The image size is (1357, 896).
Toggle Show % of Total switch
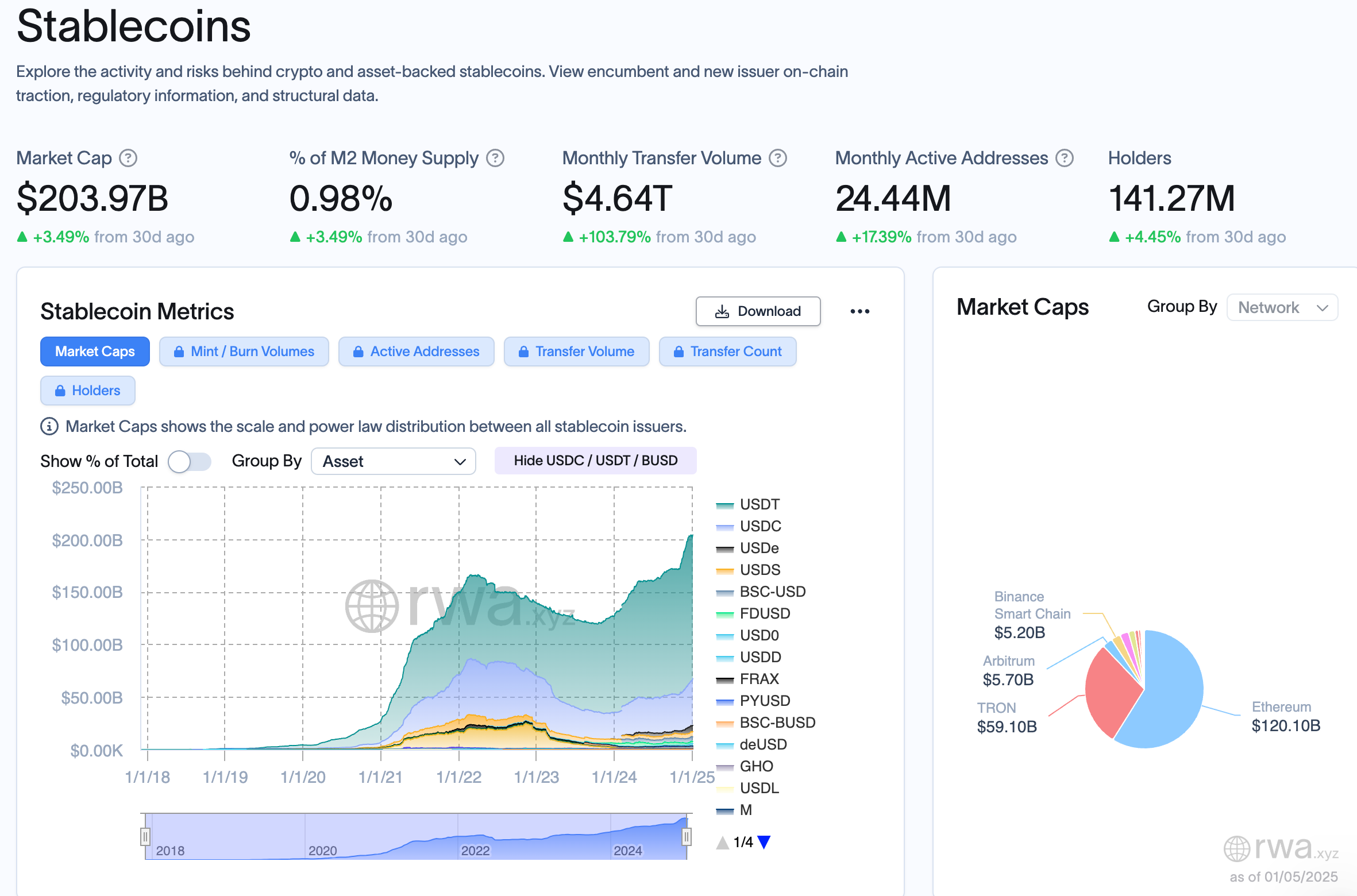[x=190, y=461]
